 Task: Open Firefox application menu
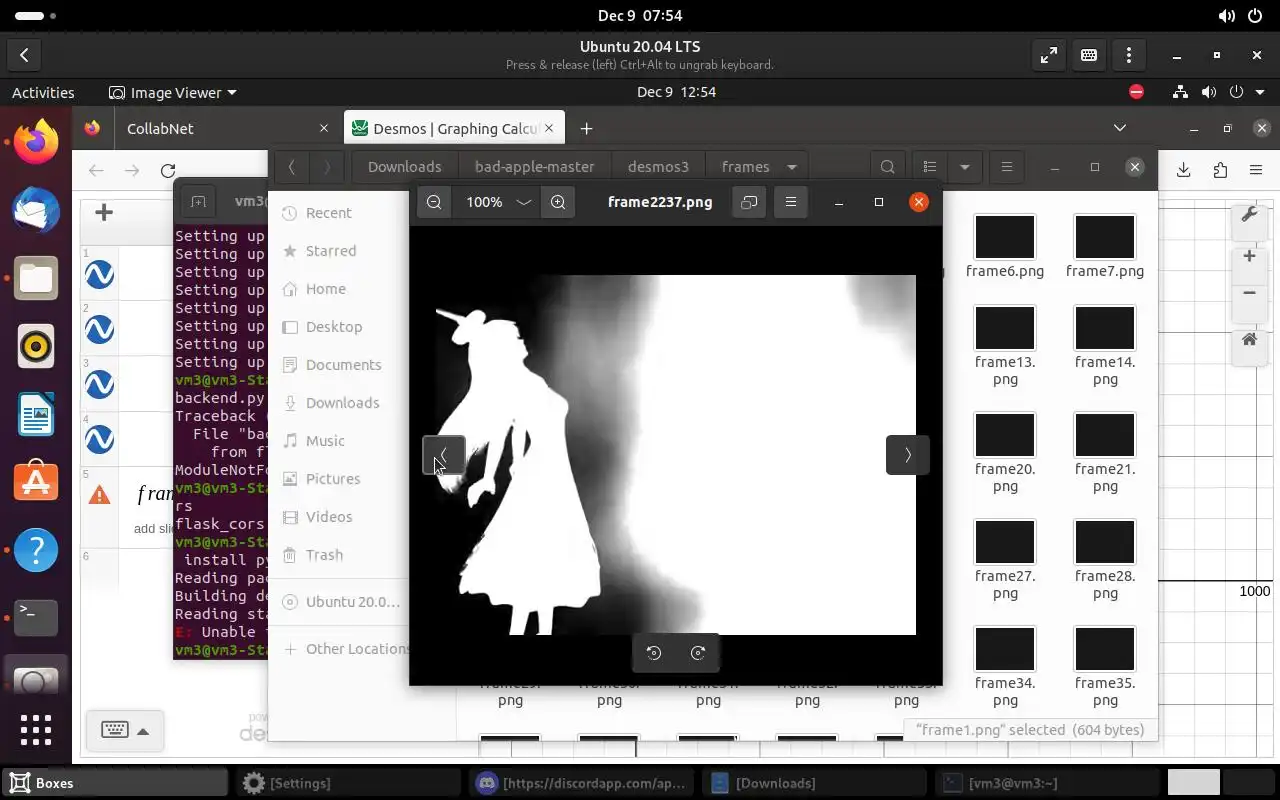[1256, 170]
